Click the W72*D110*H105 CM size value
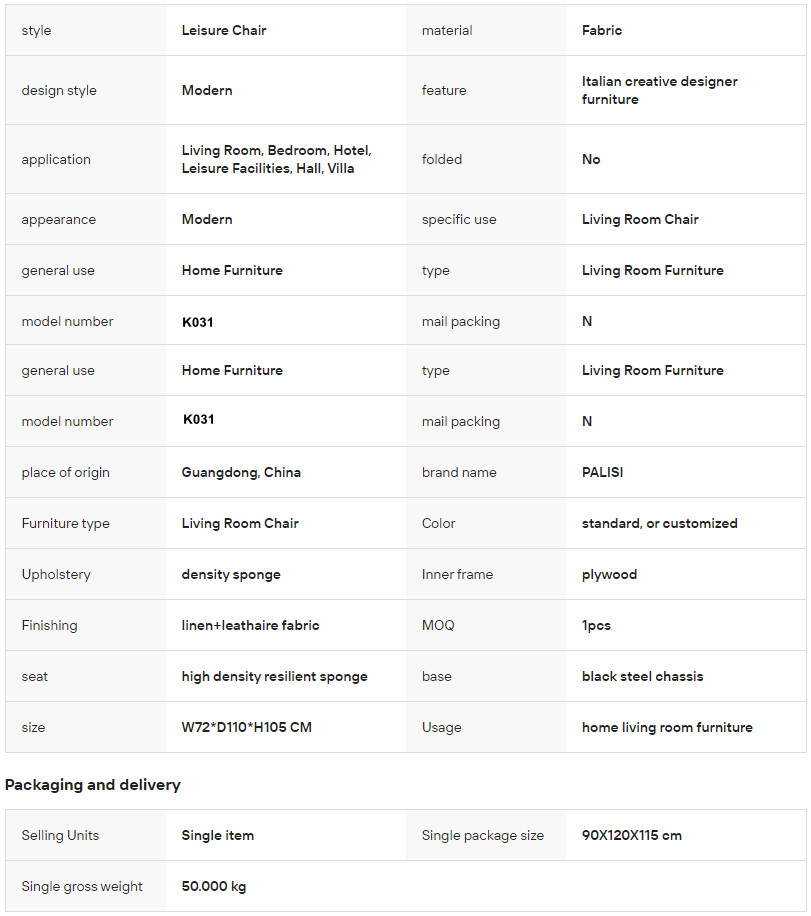Image resolution: width=811 pixels, height=916 pixels. (246, 727)
